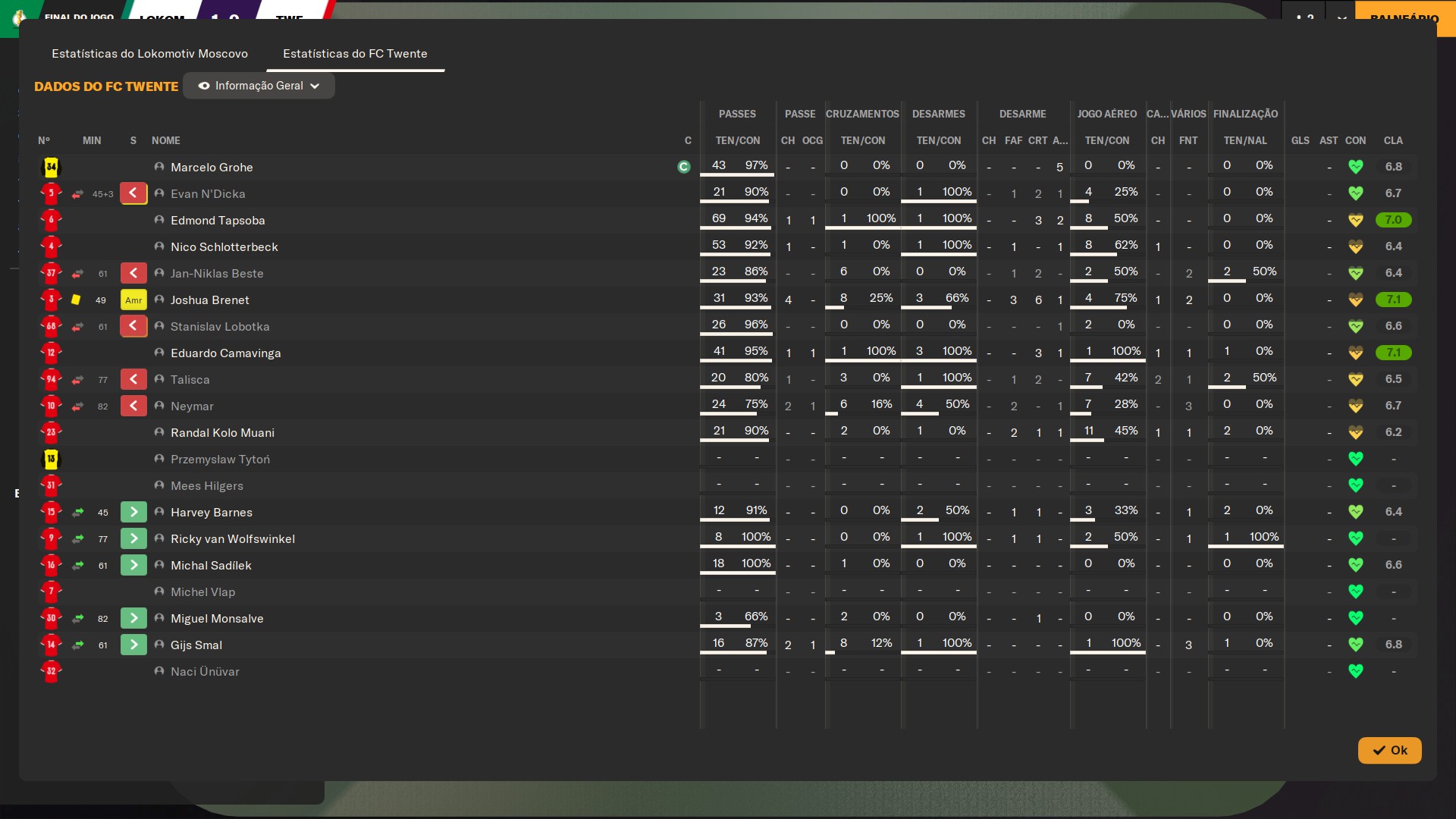Click Marcelo Grohe's goalkeeper shirt icon
This screenshot has width=1456, height=819.
[51, 167]
